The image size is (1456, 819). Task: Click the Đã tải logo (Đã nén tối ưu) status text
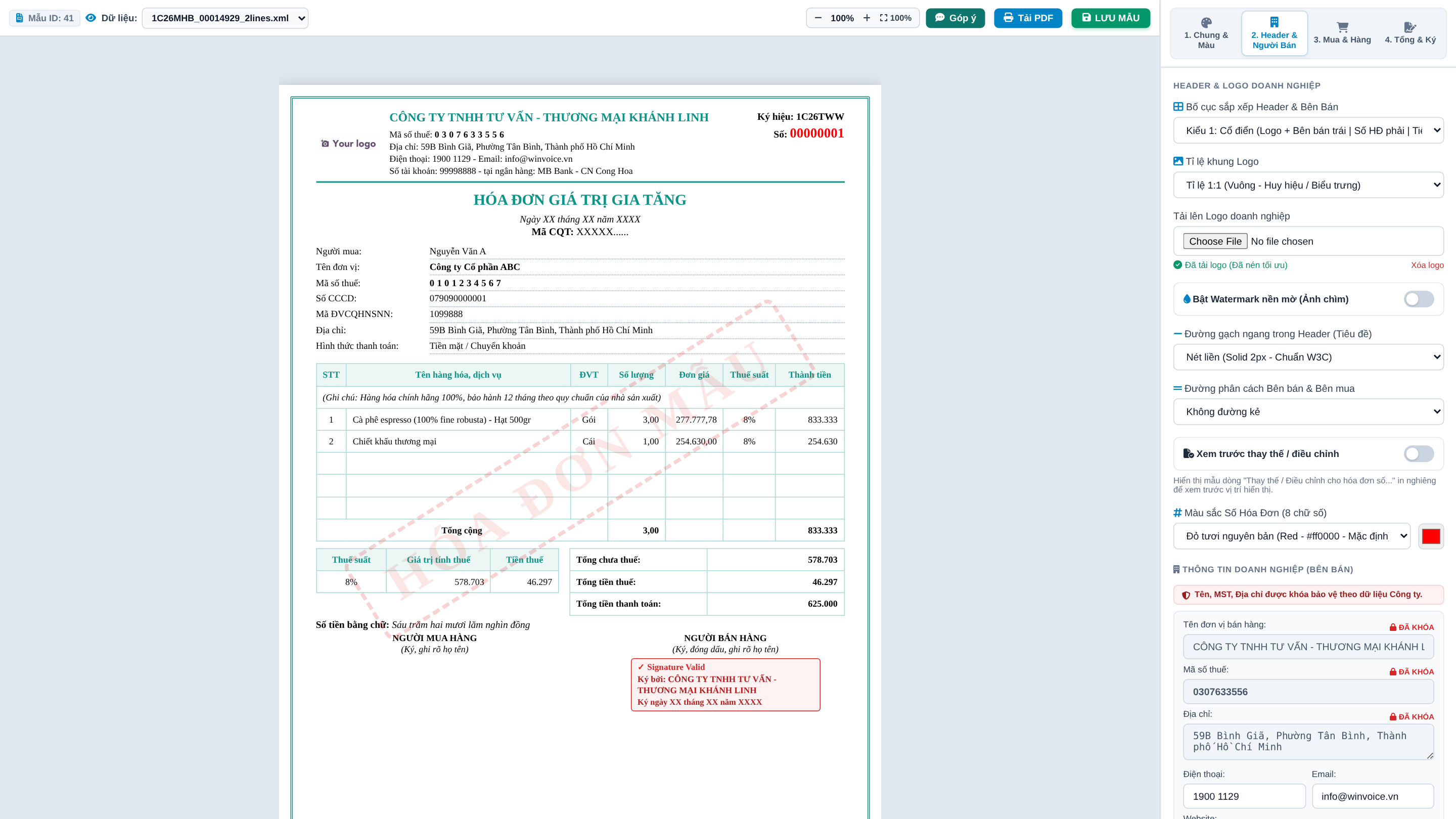pos(1236,265)
